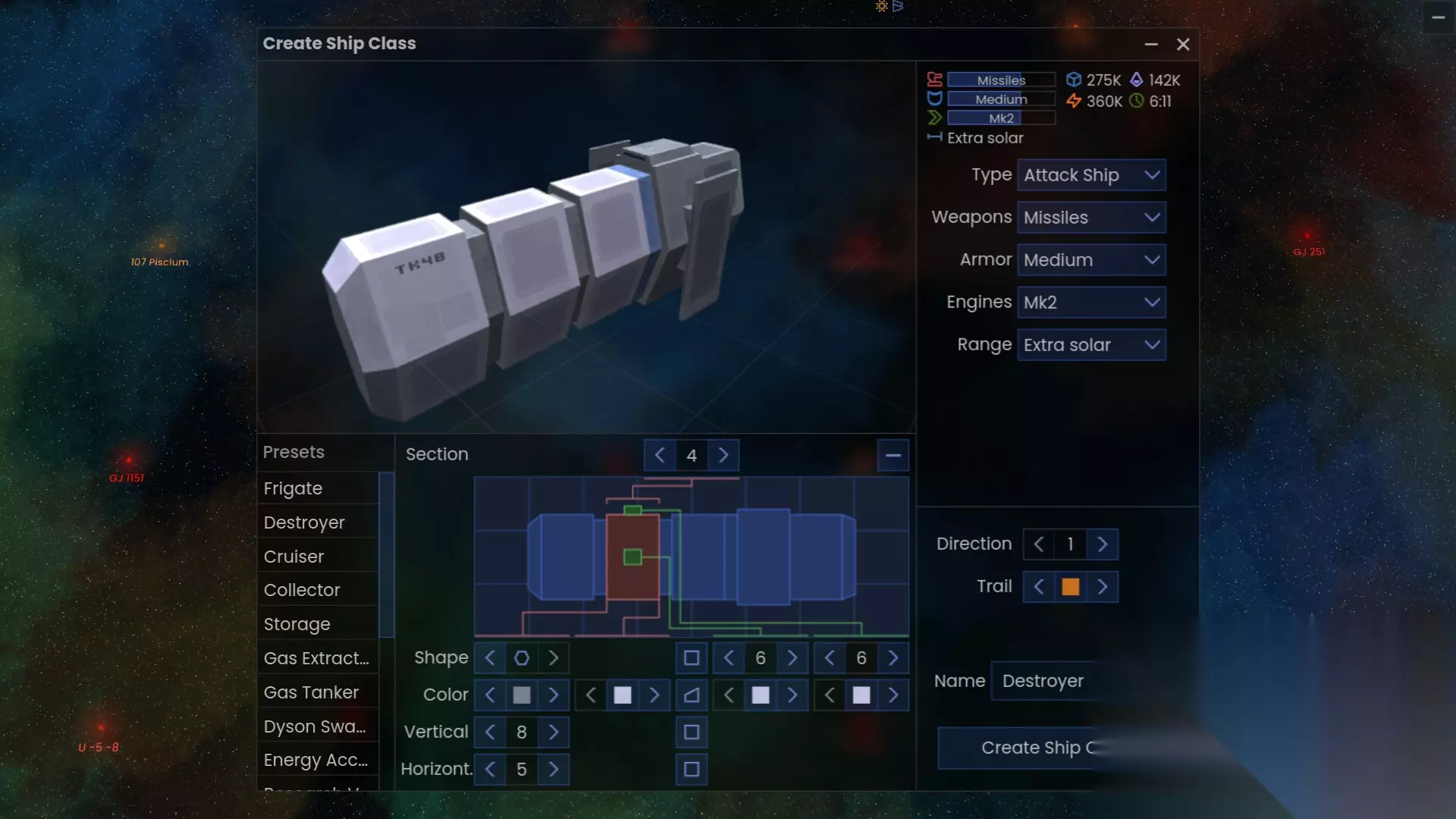Select next shape with right arrow
1456x819 pixels.
point(554,658)
